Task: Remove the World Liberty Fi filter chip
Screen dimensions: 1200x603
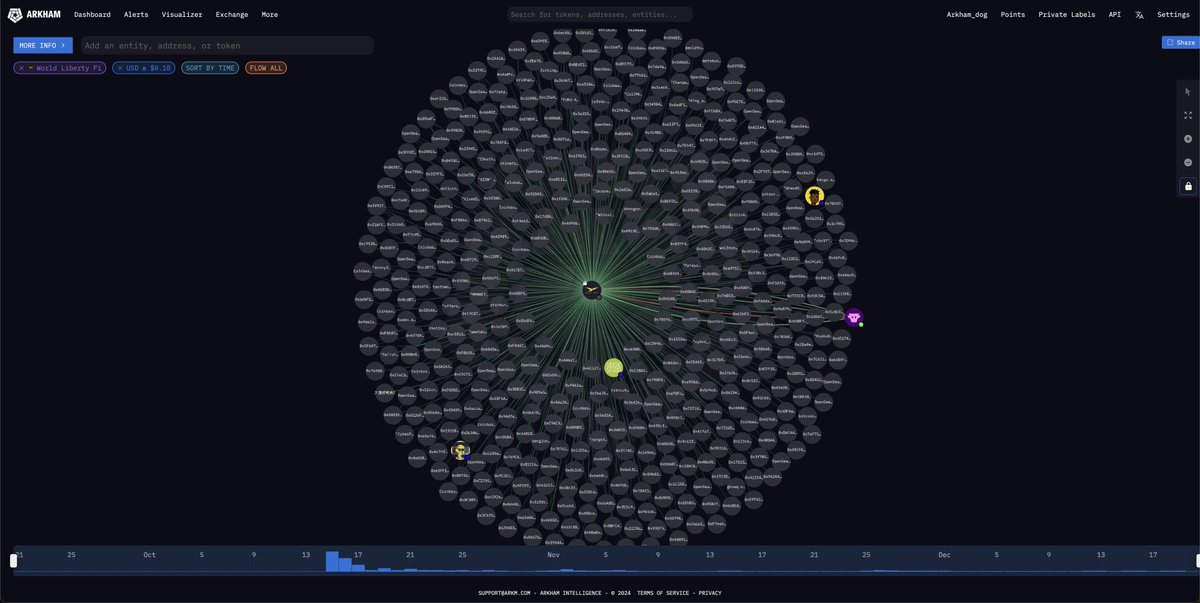Action: point(21,68)
